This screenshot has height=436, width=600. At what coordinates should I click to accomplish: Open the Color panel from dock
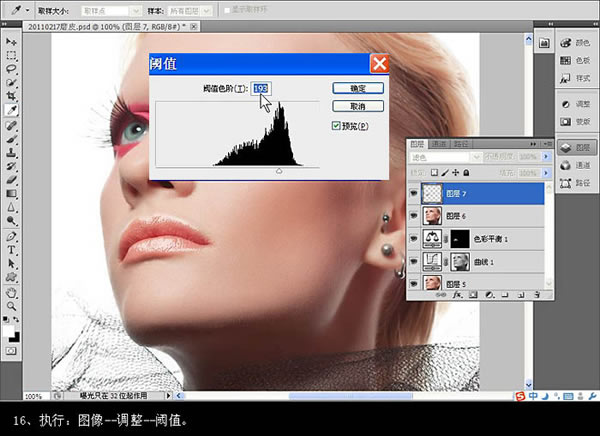[575, 42]
